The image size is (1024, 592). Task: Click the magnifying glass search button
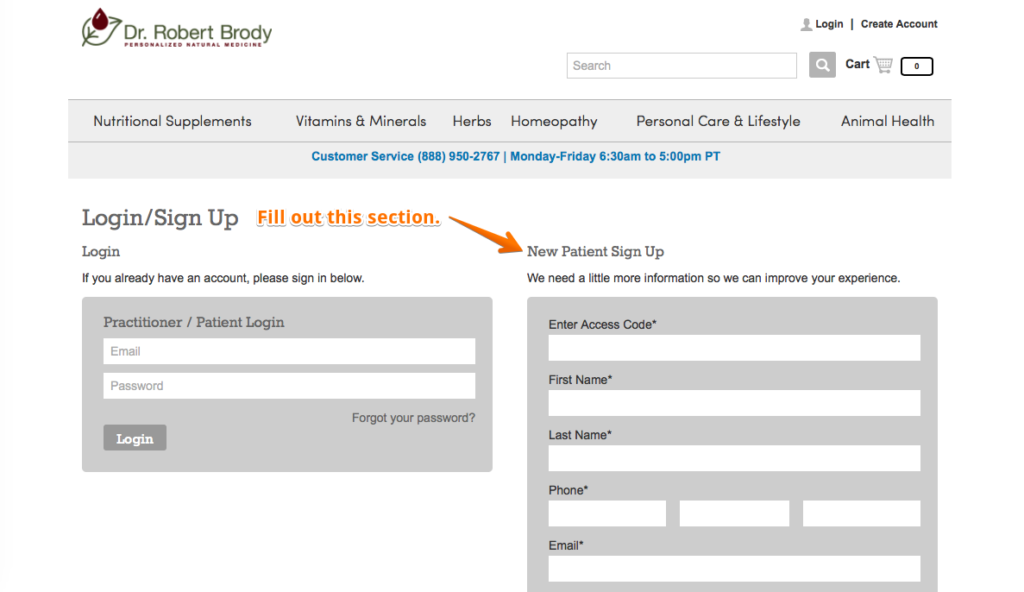tap(822, 65)
